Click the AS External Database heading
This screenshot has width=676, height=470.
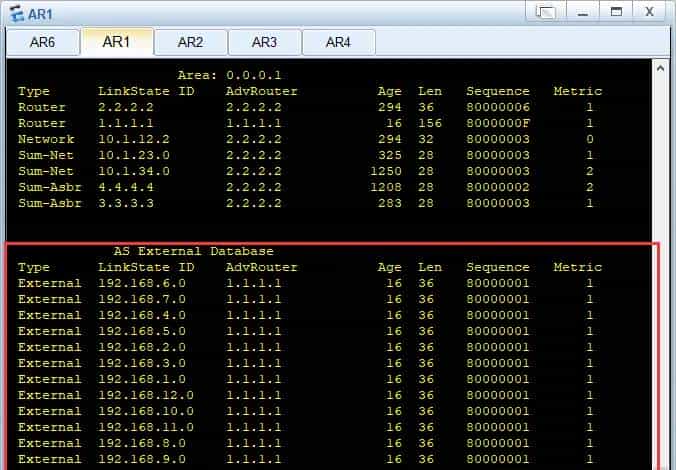click(x=193, y=251)
